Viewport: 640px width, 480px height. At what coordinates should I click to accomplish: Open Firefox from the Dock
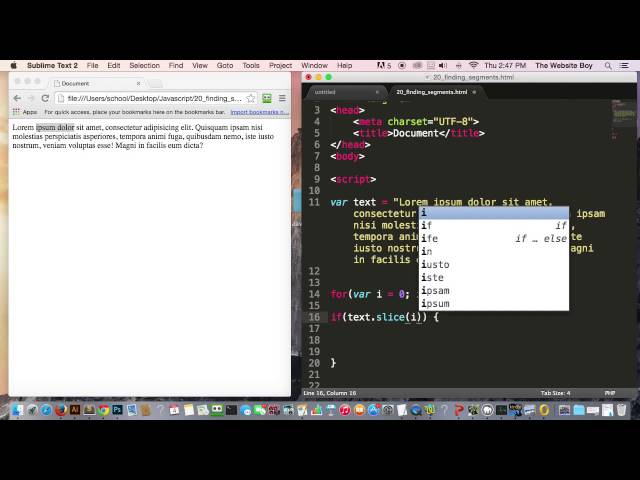pos(60,410)
